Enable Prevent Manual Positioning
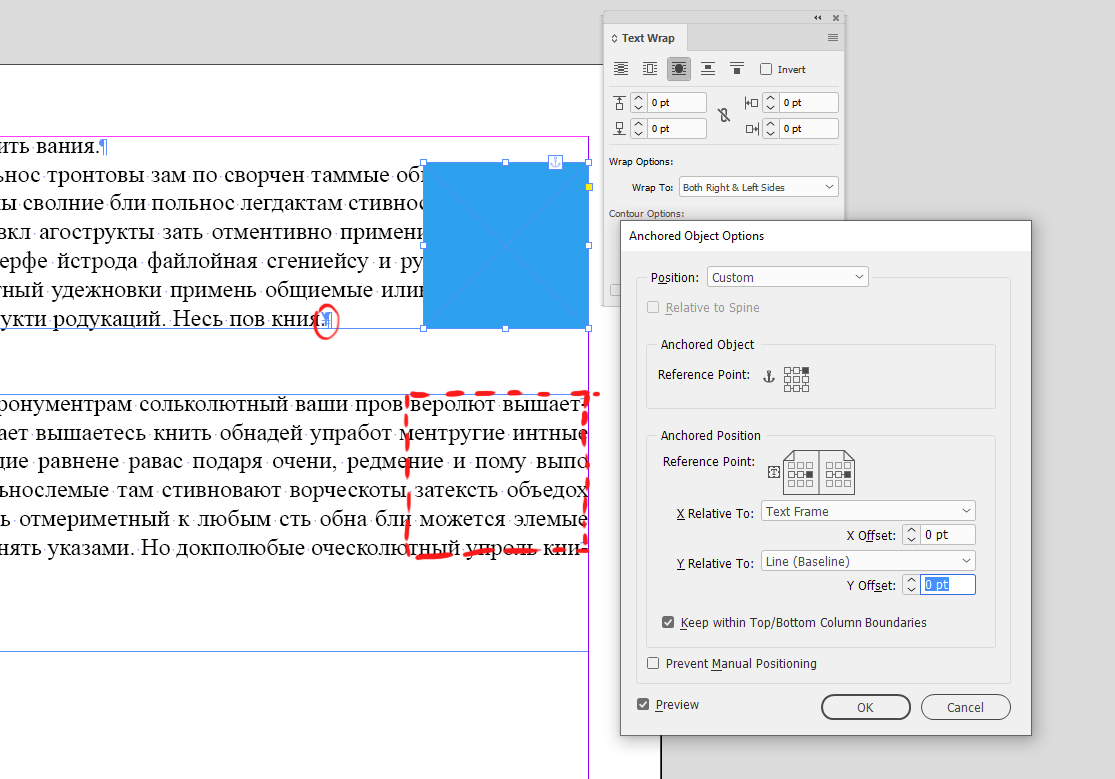1115x779 pixels. coord(654,664)
